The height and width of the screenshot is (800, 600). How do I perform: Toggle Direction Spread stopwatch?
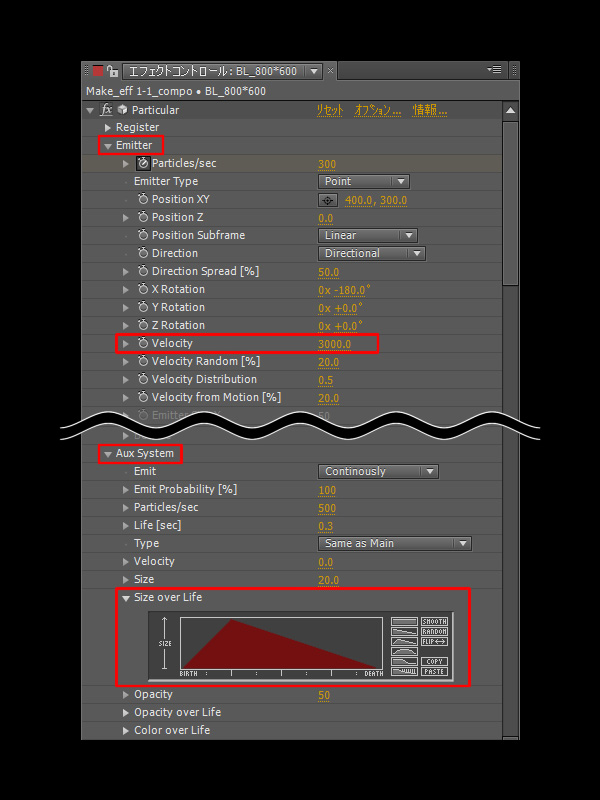pos(143,271)
